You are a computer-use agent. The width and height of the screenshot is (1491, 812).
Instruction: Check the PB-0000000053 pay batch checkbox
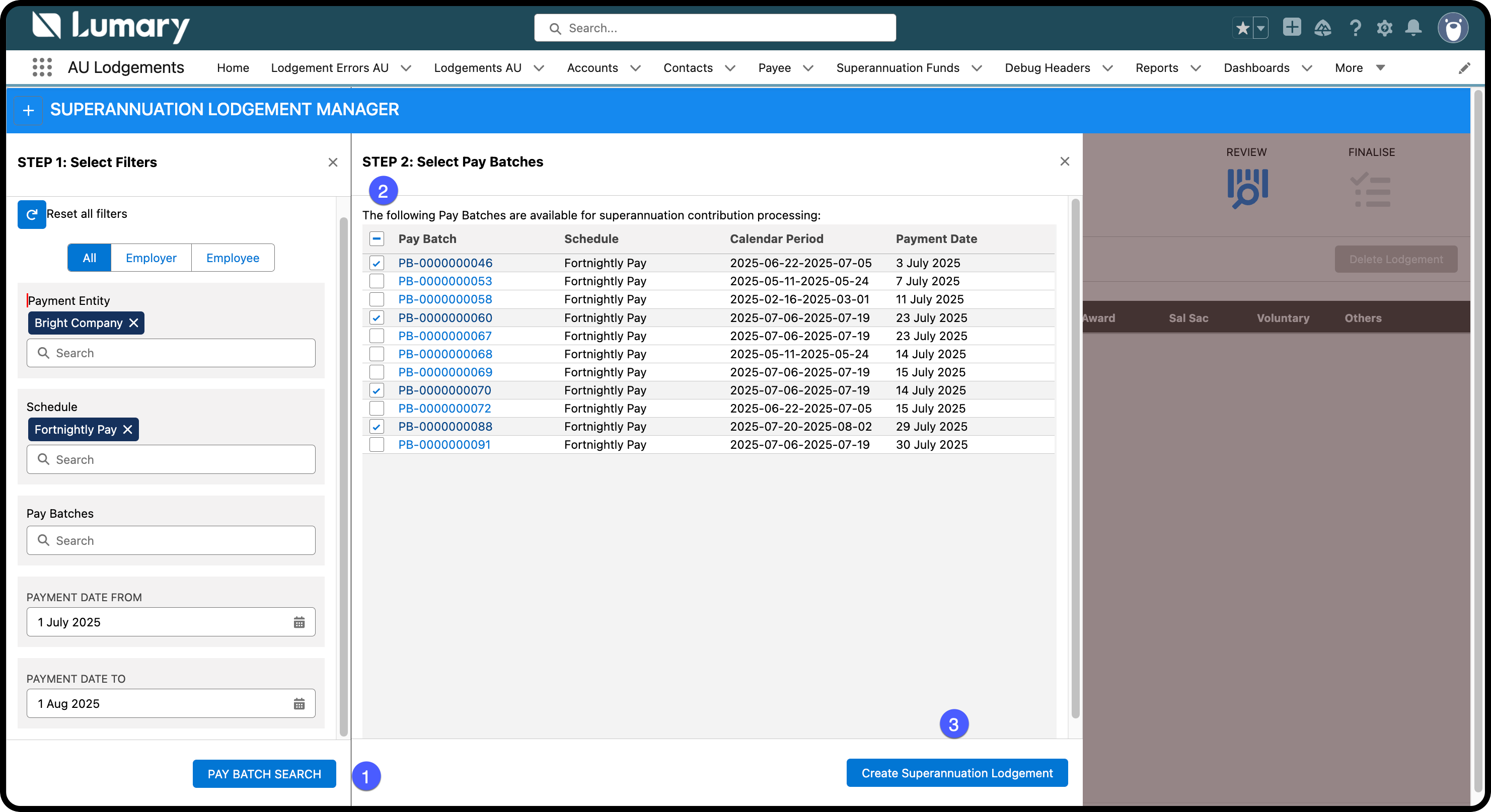point(377,281)
